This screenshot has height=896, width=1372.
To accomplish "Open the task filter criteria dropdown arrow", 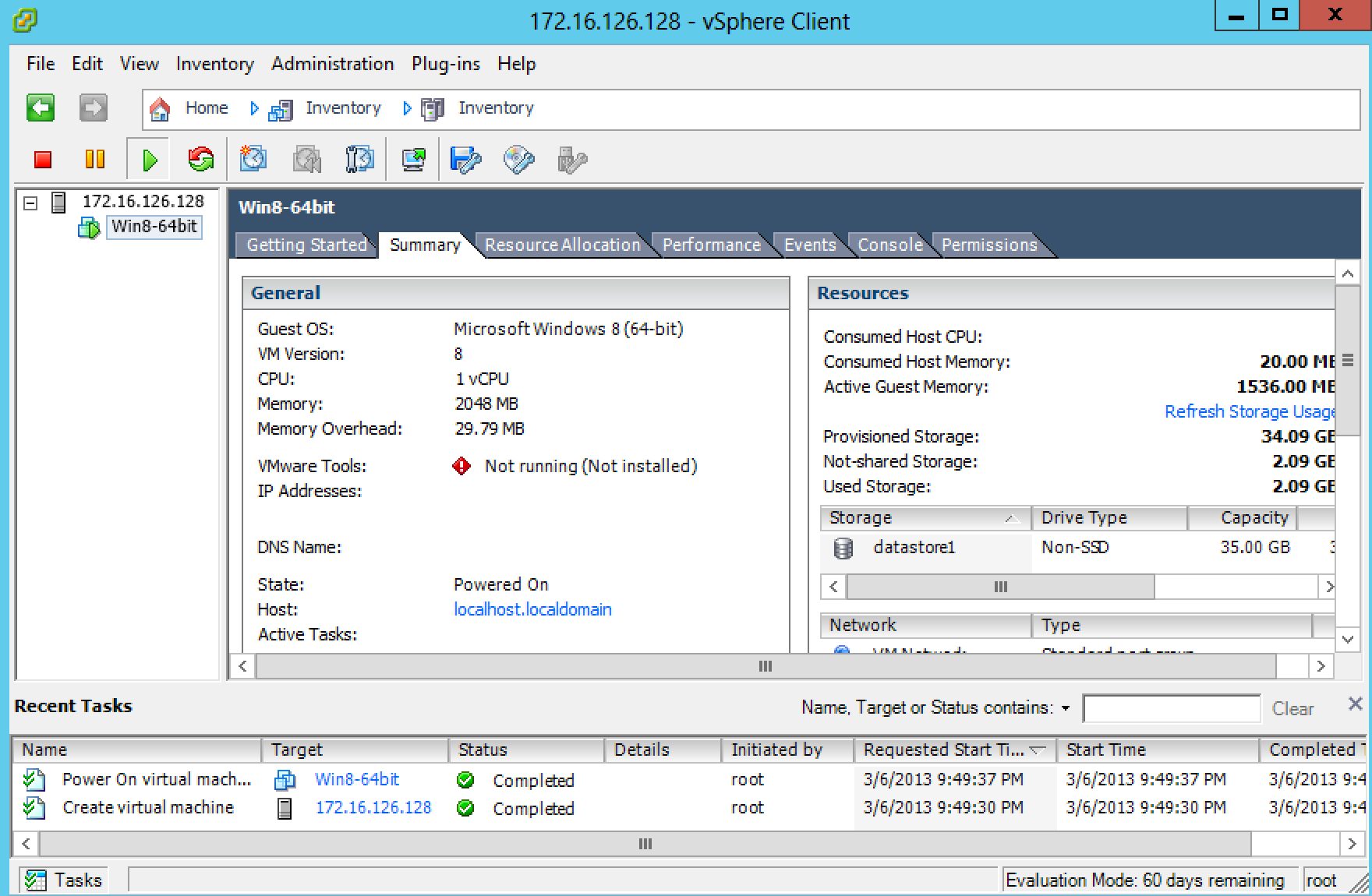I will click(1065, 708).
